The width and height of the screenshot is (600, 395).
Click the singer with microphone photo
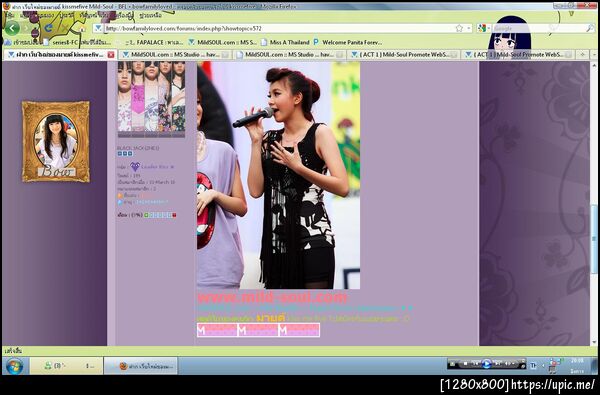pyautogui.click(x=278, y=175)
